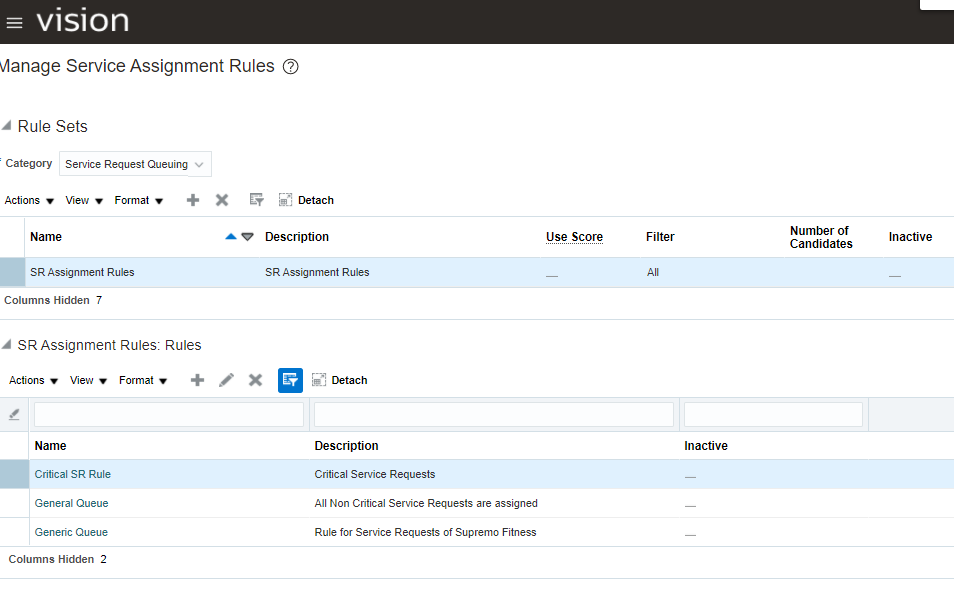954x616 pixels.
Task: Click the Filter column header
Action: 660,237
